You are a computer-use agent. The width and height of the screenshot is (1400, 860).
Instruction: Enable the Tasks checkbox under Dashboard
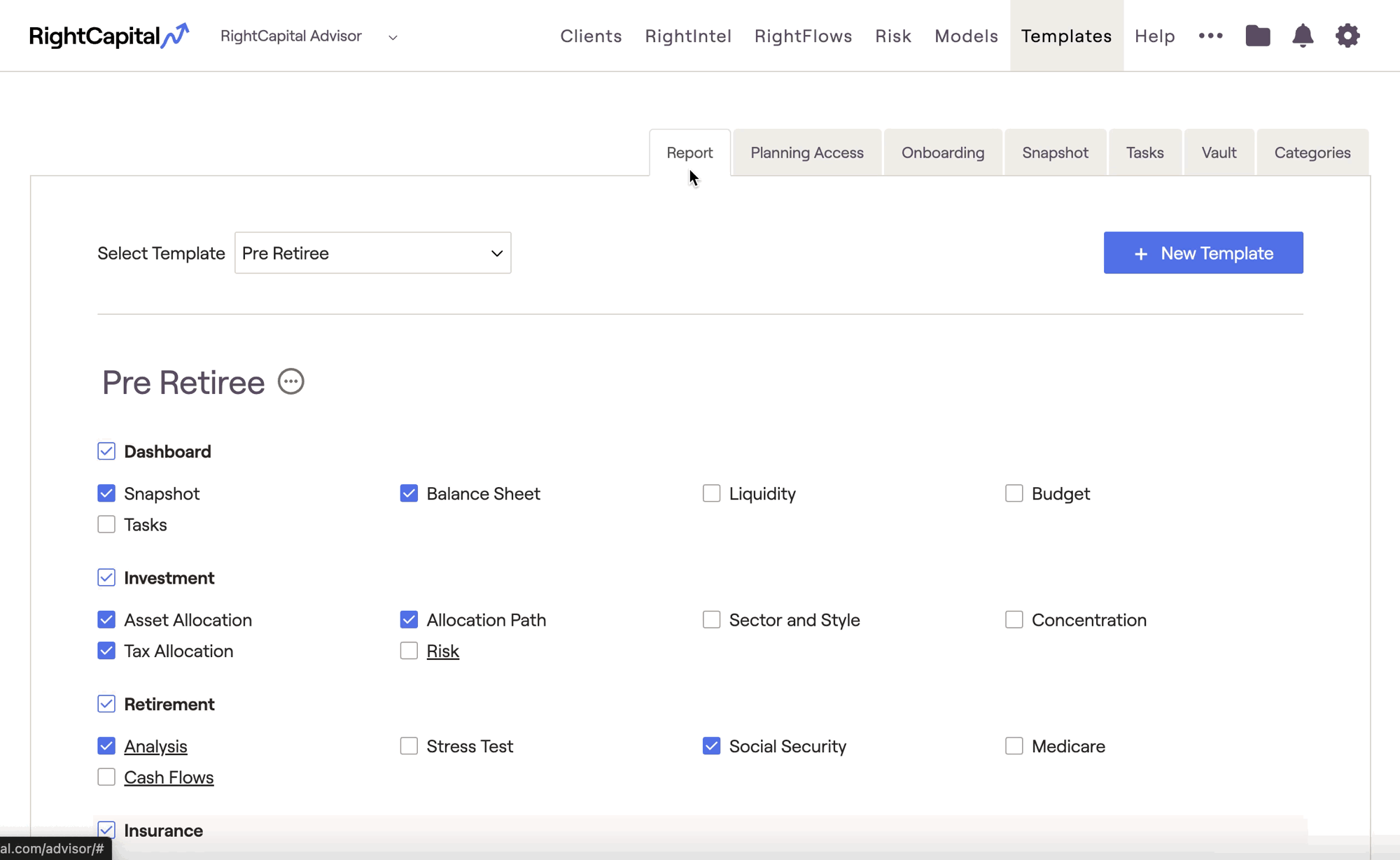(x=106, y=524)
